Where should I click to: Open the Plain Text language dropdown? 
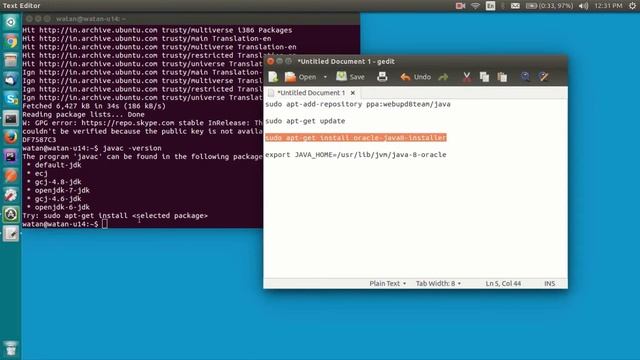[x=387, y=283]
